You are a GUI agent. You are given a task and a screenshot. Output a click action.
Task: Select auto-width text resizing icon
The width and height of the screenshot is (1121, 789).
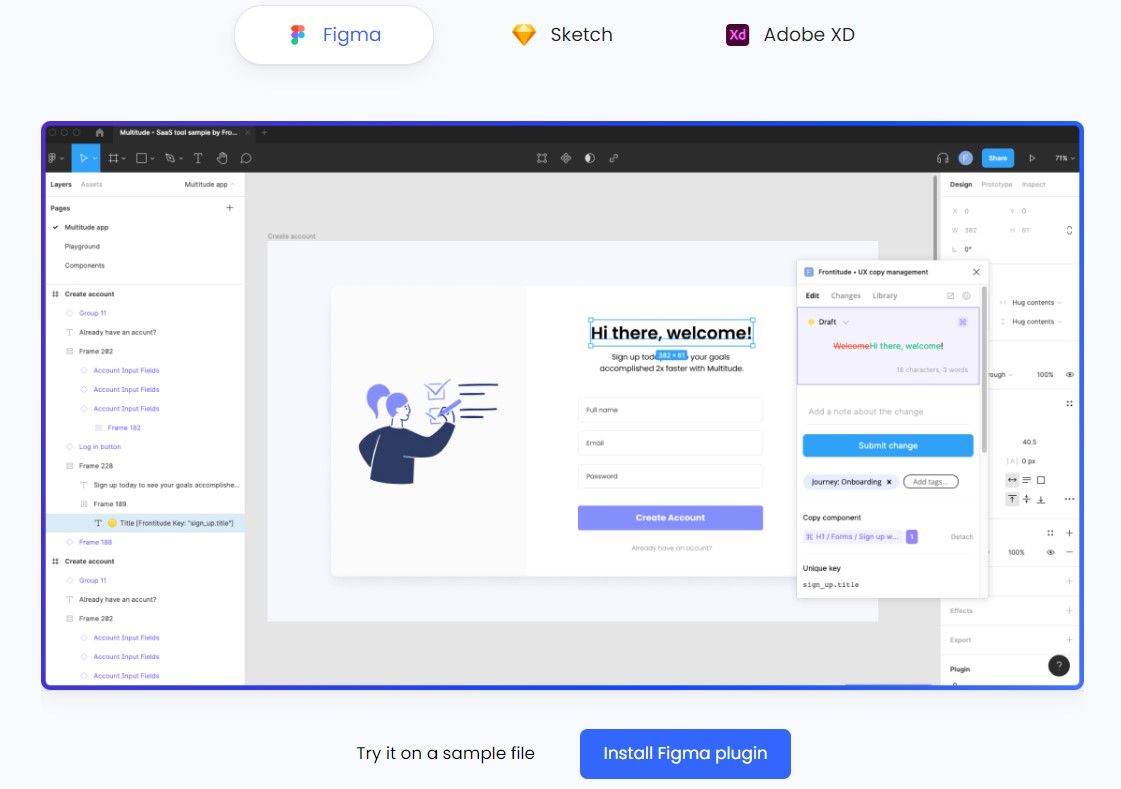point(1012,480)
